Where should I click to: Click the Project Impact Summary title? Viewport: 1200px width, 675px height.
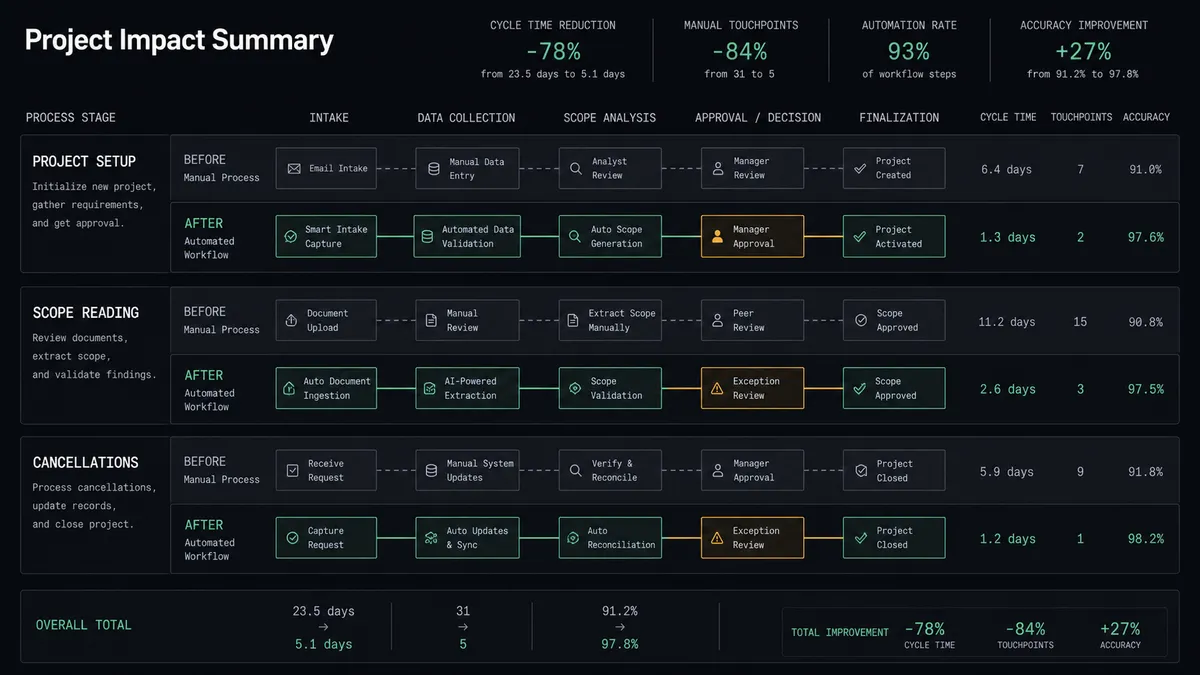[179, 40]
